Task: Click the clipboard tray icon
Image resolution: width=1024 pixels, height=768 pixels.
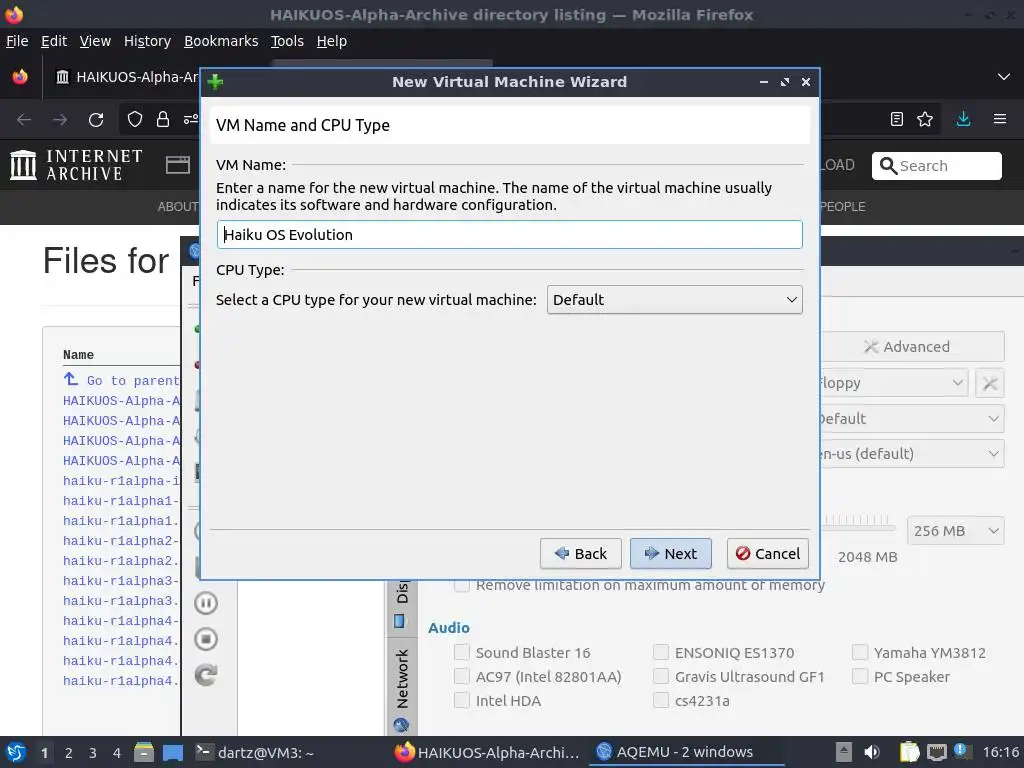Action: (909, 752)
